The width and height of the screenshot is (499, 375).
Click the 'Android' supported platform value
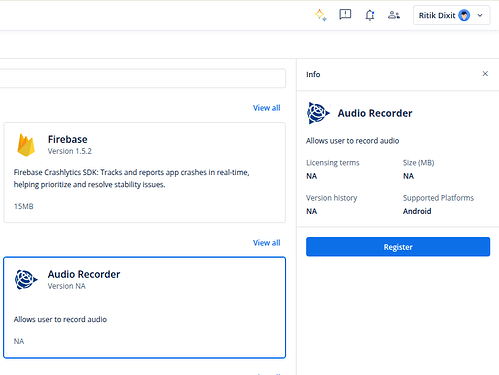(417, 211)
